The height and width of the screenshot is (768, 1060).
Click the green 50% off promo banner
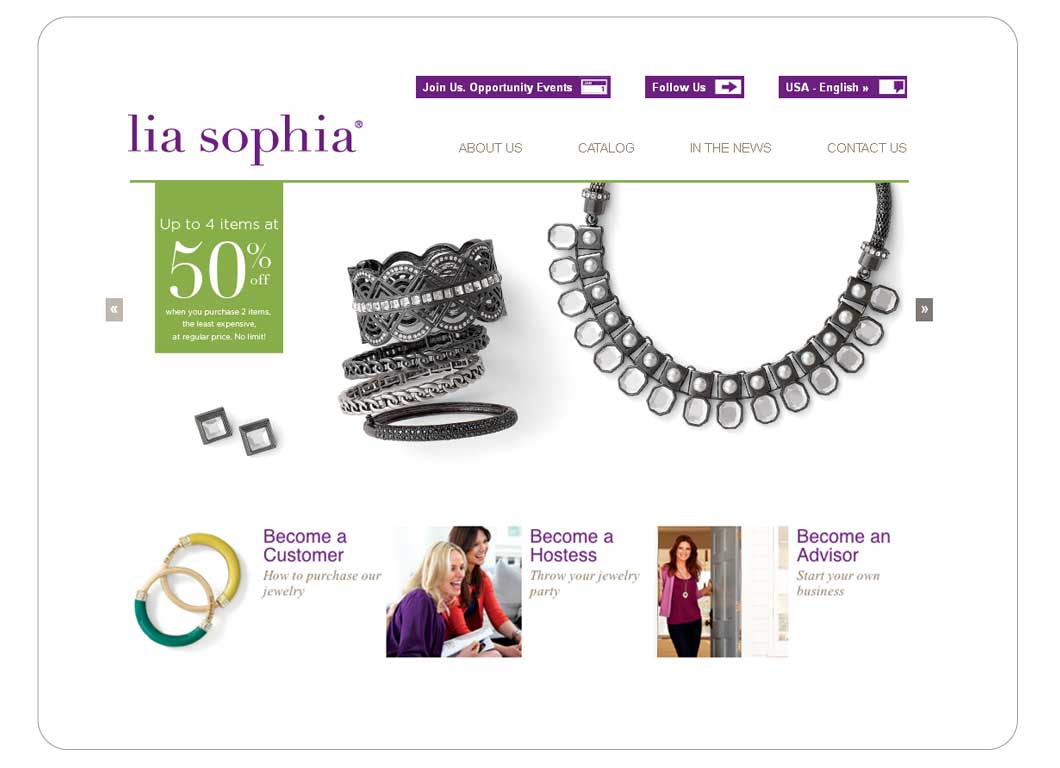219,267
